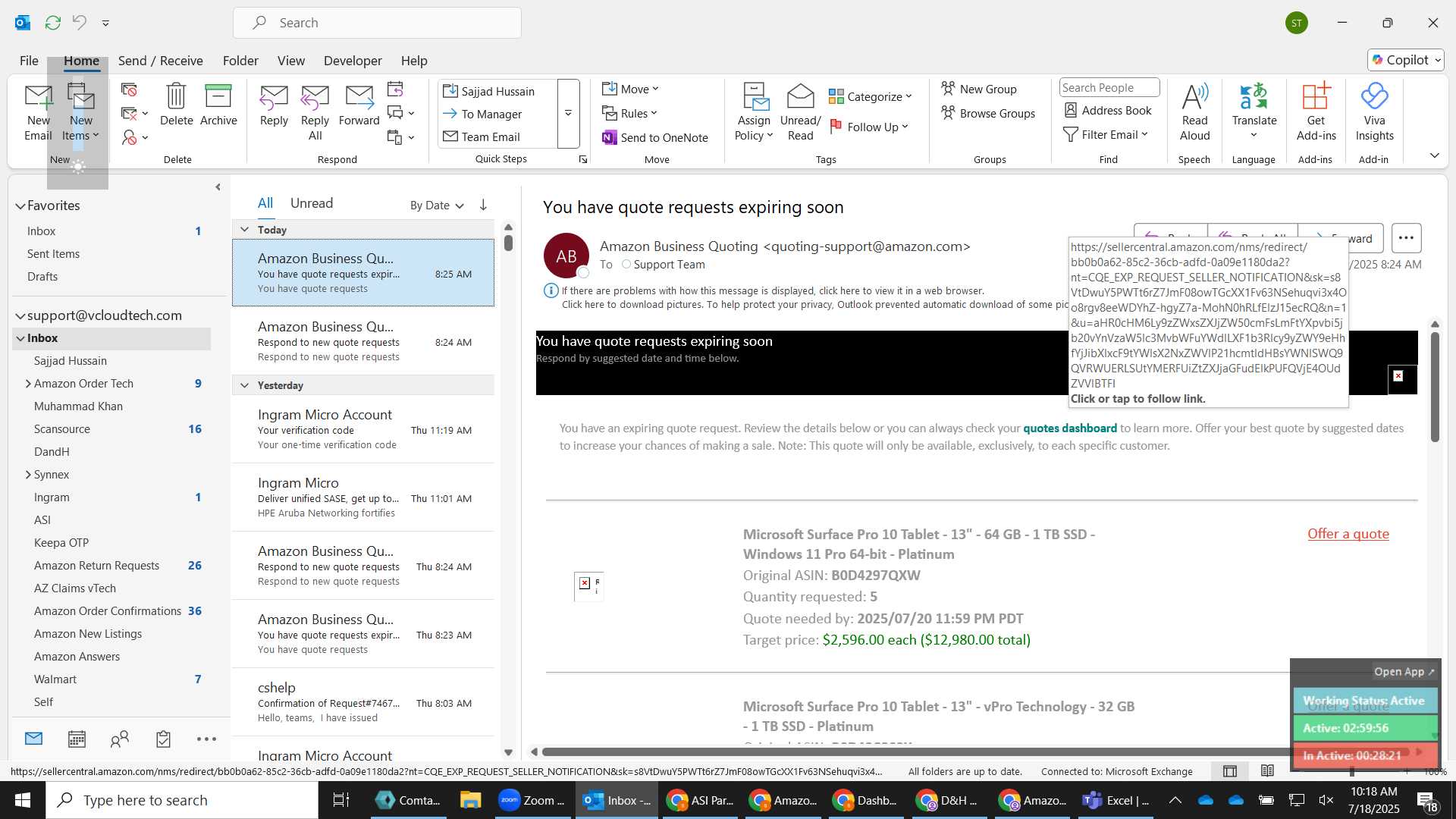Click the Translate icon
This screenshot has width=1456, height=819.
pos(1254,111)
